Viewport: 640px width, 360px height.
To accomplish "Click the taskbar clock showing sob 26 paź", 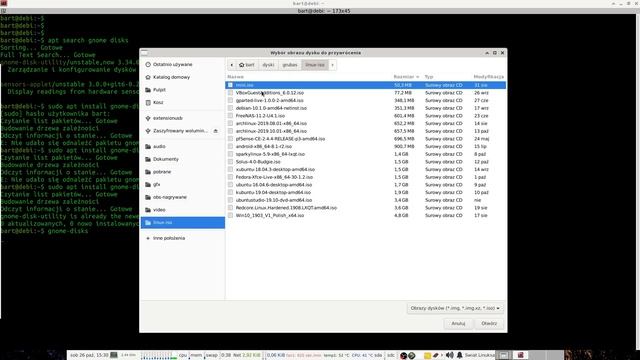I will pyautogui.click(x=89, y=355).
